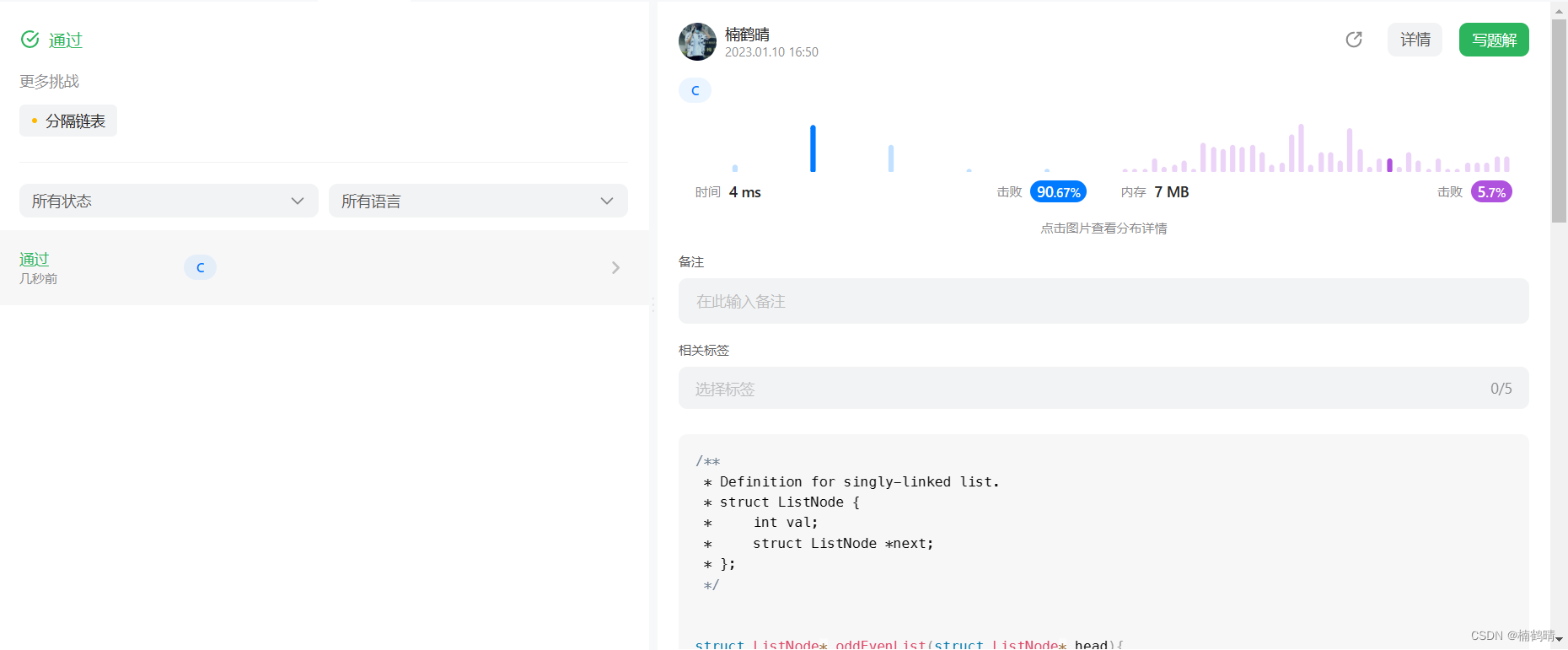1568x650 pixels.
Task: Click the 5.7% memory beat badge
Action: pos(1491,192)
